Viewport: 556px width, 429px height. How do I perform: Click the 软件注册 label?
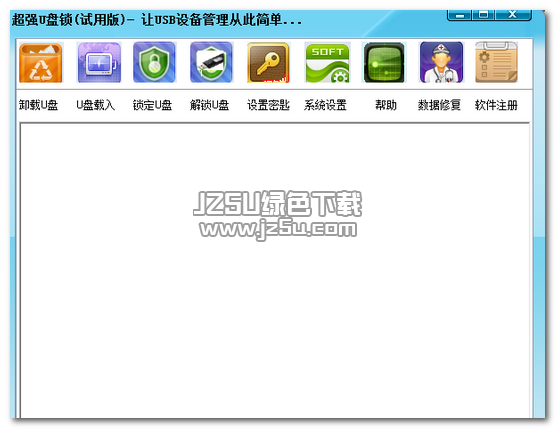[x=496, y=105]
